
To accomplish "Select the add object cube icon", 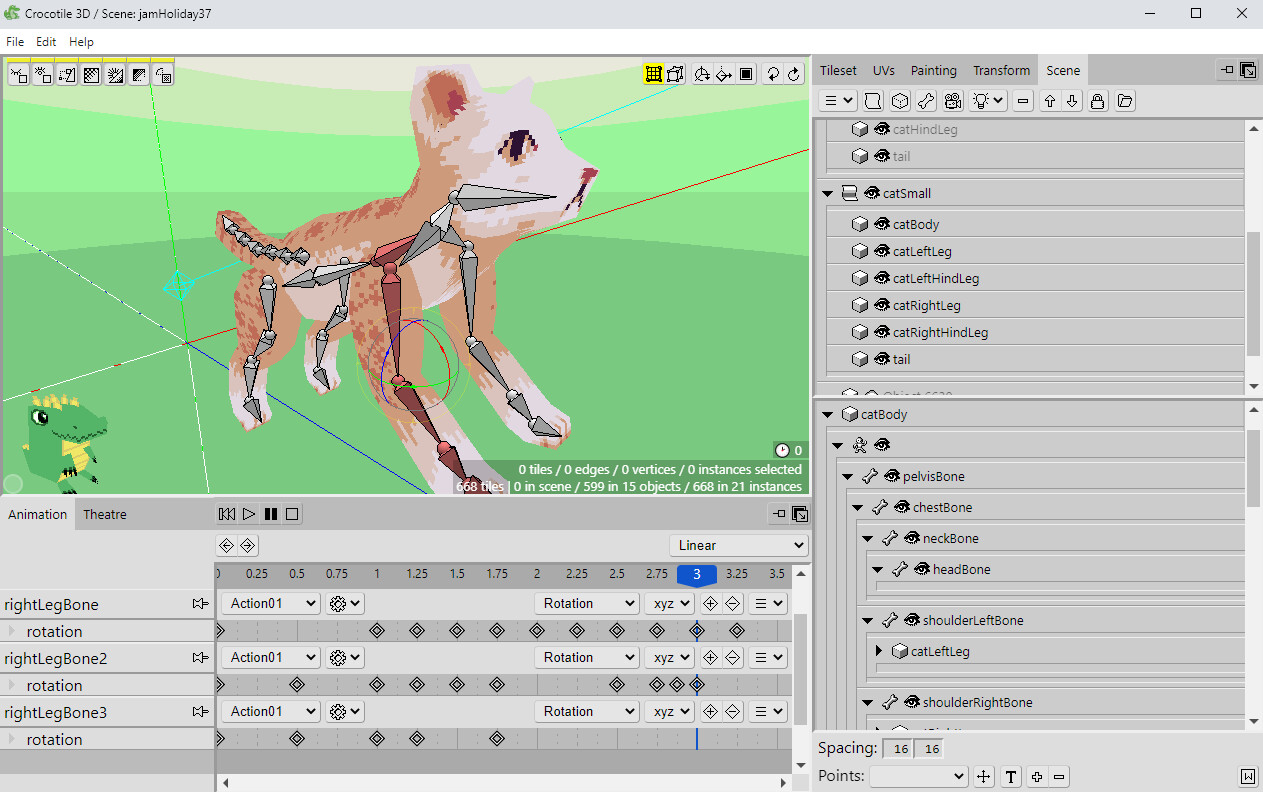I will [x=898, y=100].
